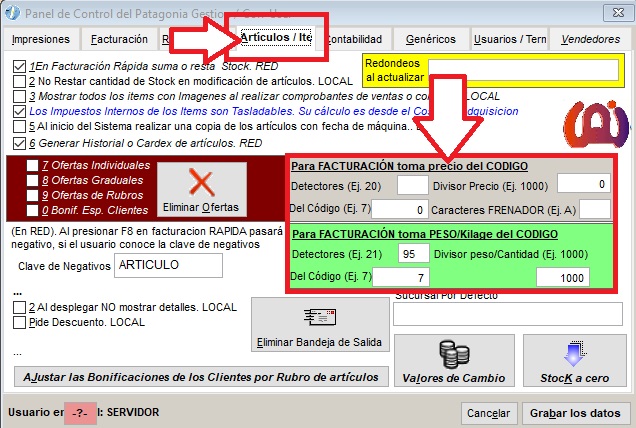
Task: Click the envelope icon Eliminar Bandeja de Salida
Action: pos(320,324)
